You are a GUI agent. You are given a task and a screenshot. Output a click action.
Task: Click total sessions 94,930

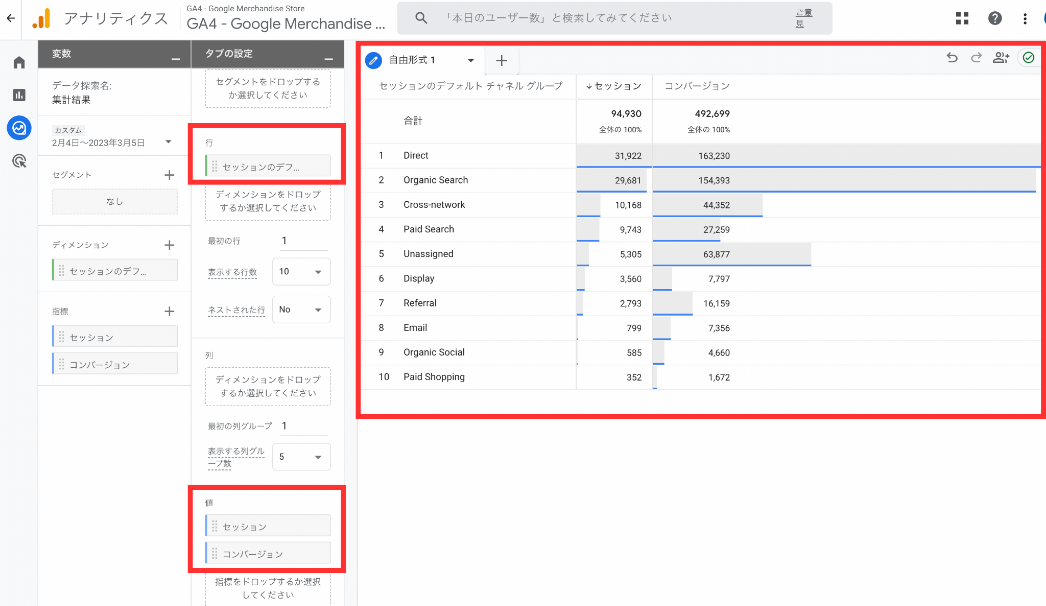(626, 113)
